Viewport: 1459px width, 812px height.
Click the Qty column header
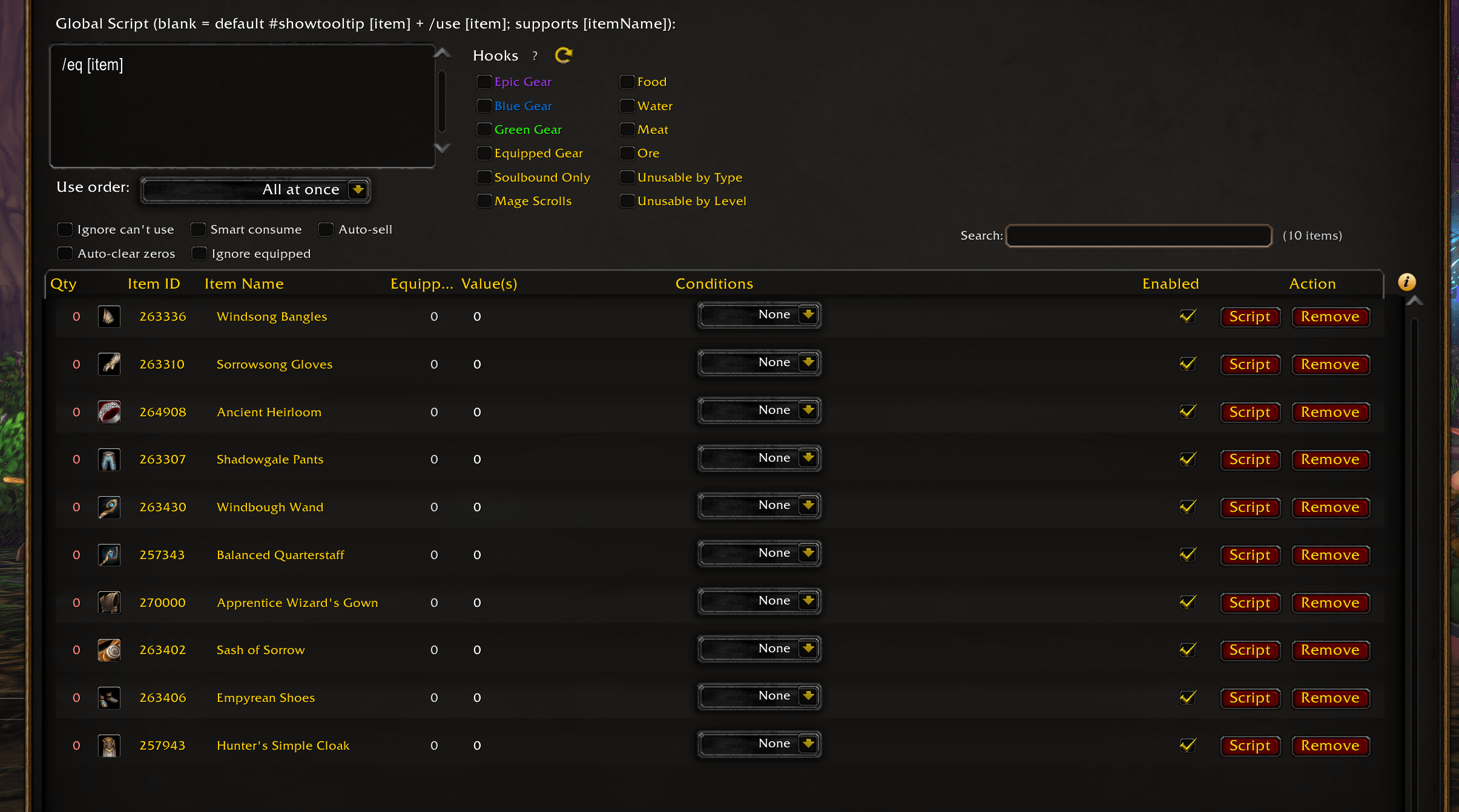(64, 284)
